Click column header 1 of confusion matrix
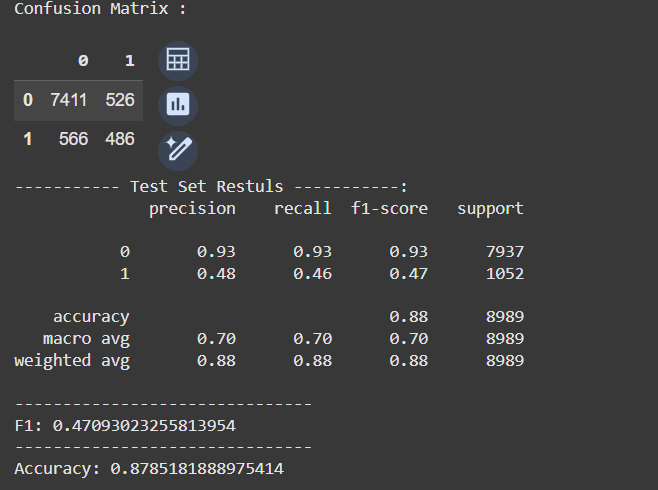The image size is (658, 490). (x=129, y=61)
